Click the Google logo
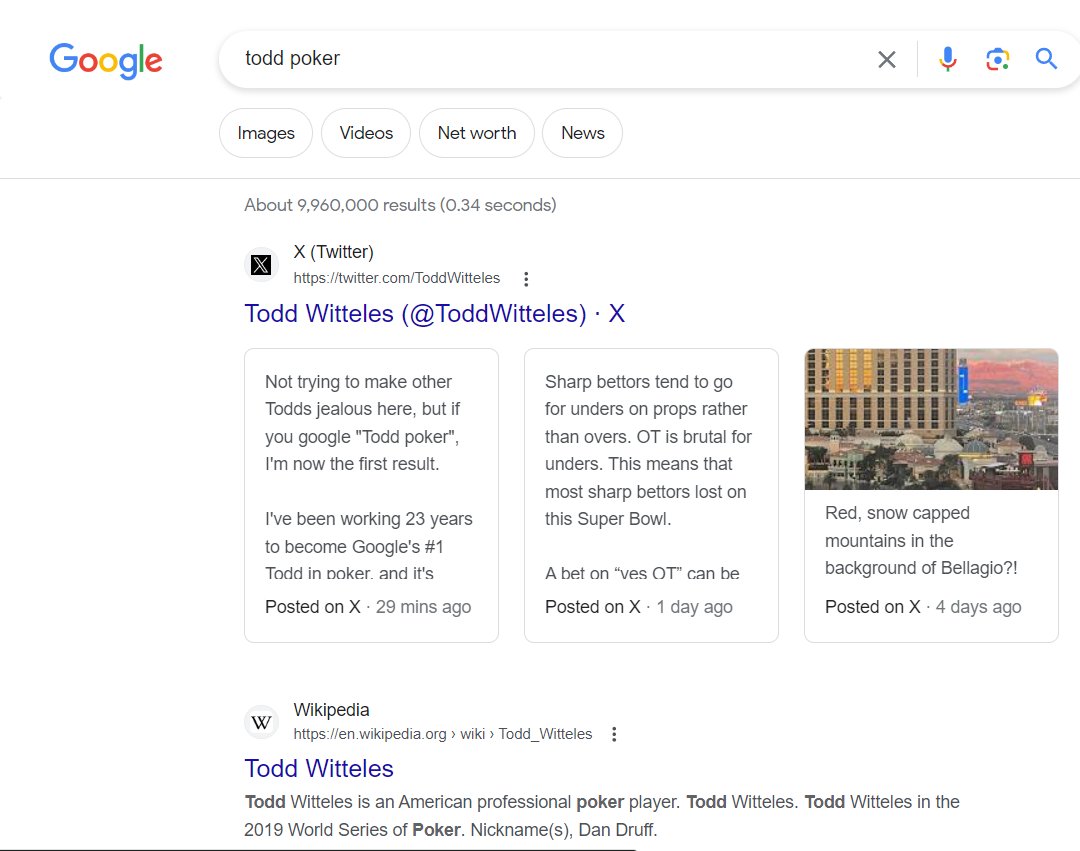The image size is (1080, 851). click(106, 61)
